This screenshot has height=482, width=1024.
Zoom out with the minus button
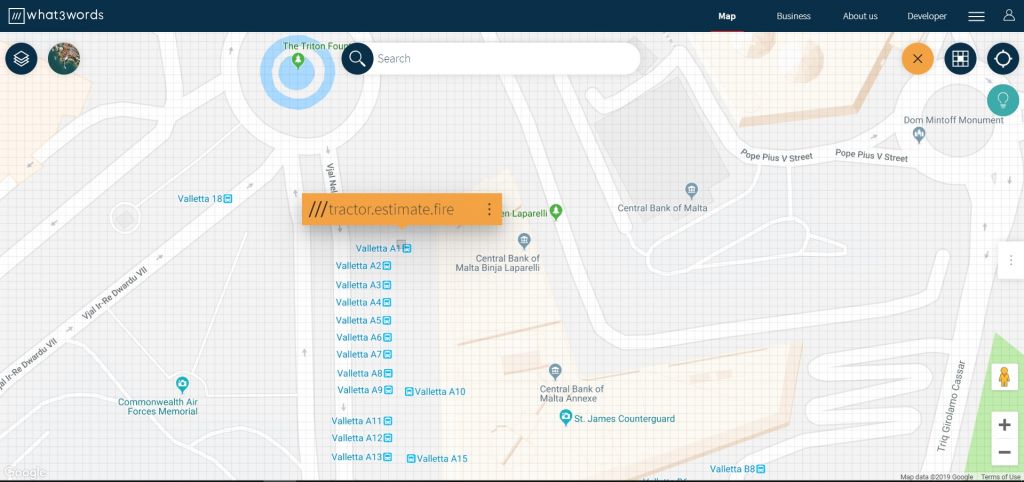click(x=1004, y=452)
